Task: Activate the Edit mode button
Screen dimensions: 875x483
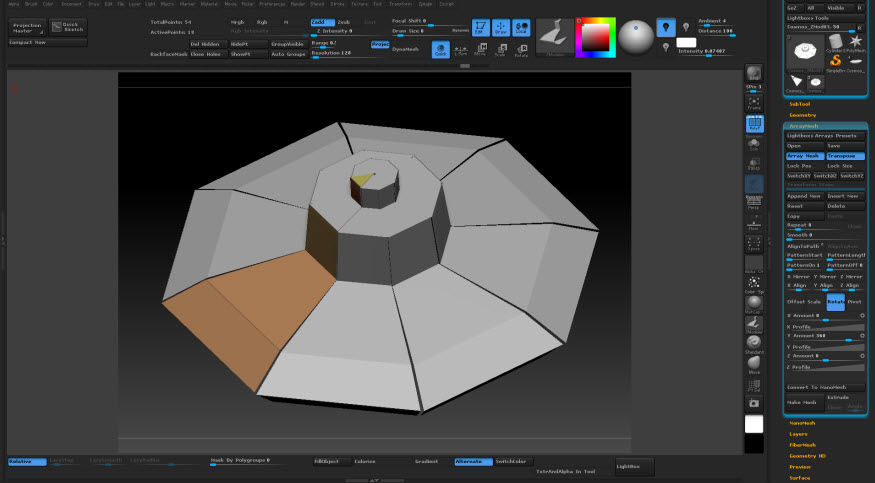Action: click(480, 27)
